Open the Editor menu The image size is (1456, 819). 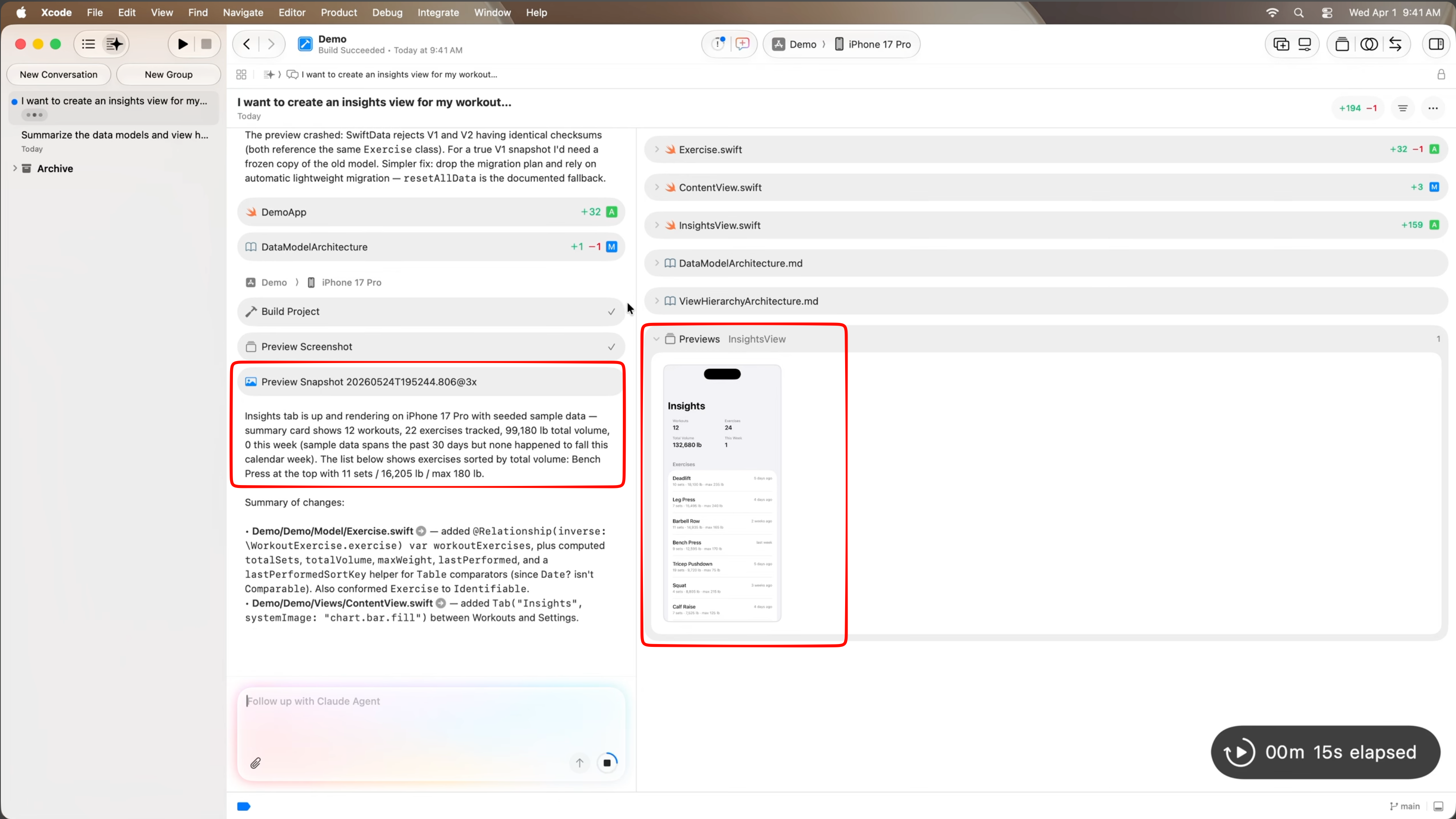point(292,12)
